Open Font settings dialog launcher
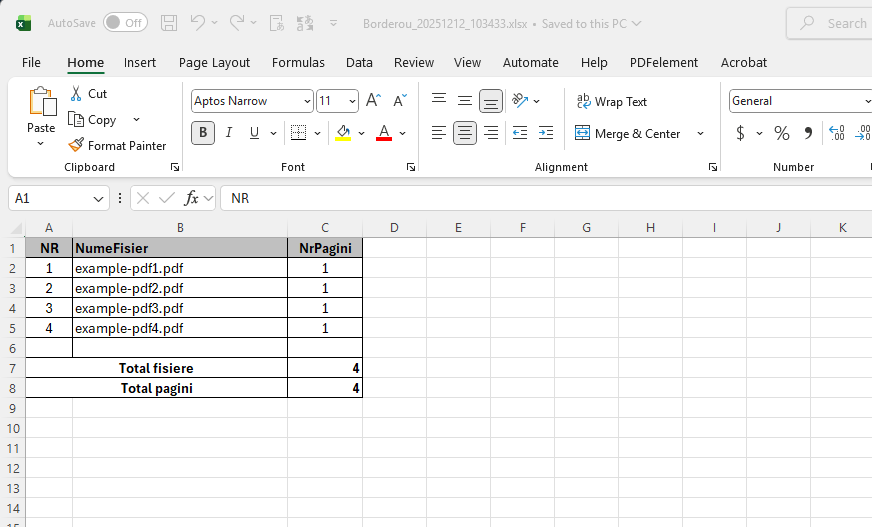The image size is (872, 527). [410, 167]
